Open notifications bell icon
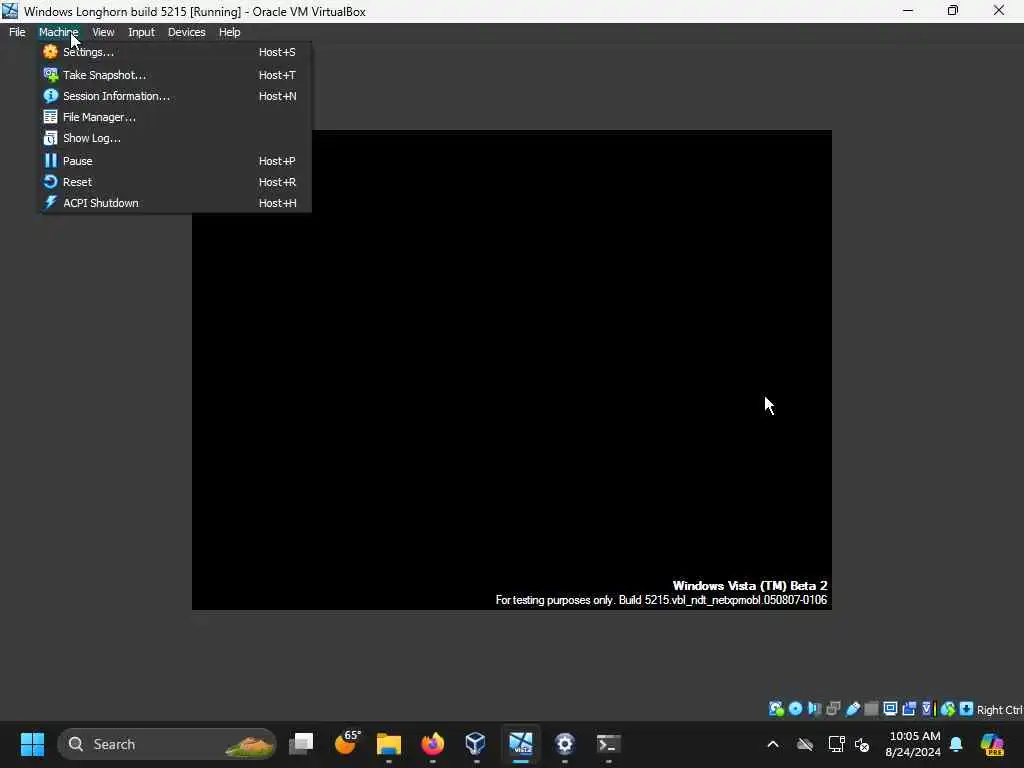This screenshot has width=1024, height=768. [x=956, y=744]
